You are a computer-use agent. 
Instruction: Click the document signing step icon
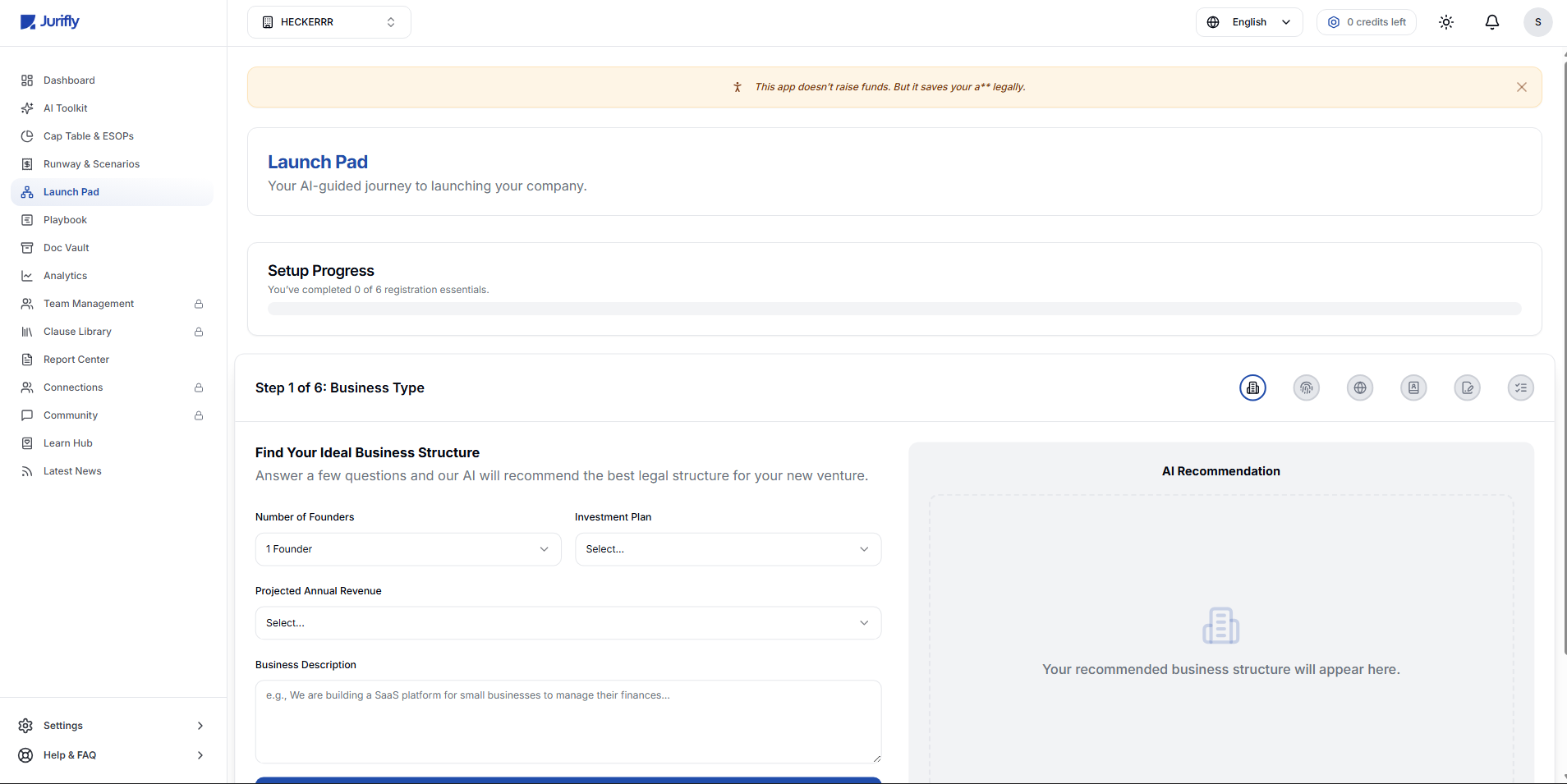1467,387
